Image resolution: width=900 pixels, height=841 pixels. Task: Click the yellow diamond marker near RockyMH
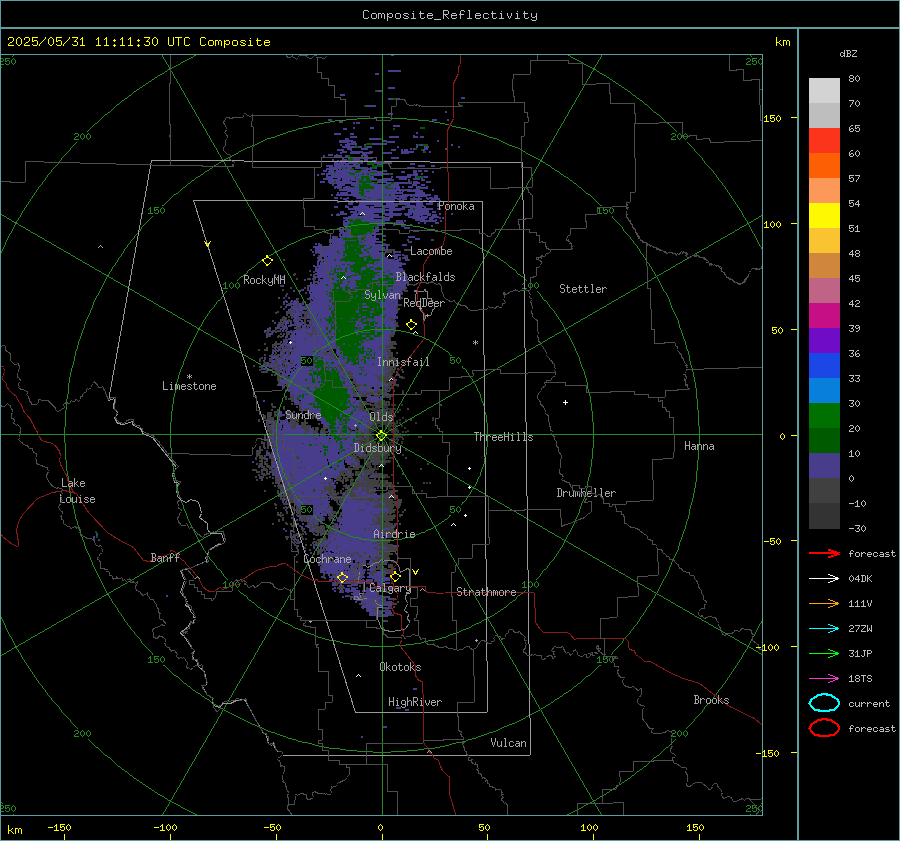click(x=267, y=261)
